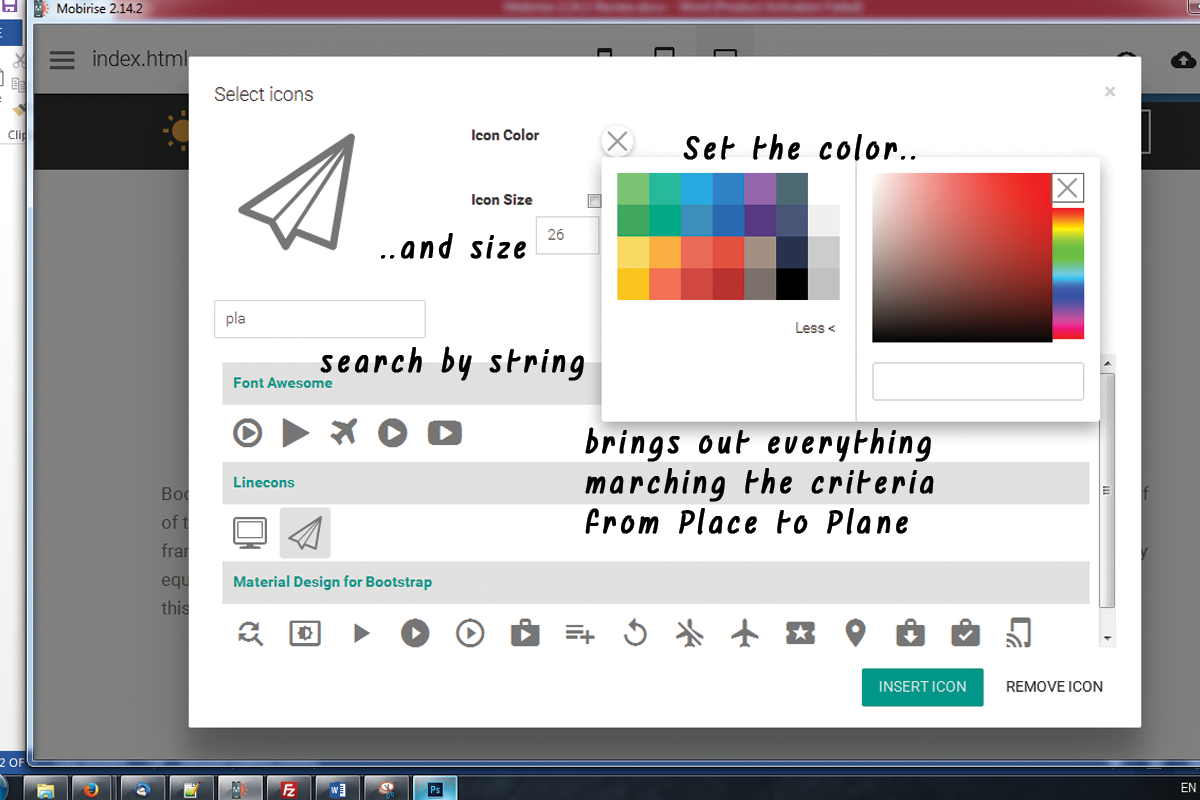This screenshot has height=800, width=1200.
Task: Choose the monitor display icon in Linecons
Action: tap(250, 533)
